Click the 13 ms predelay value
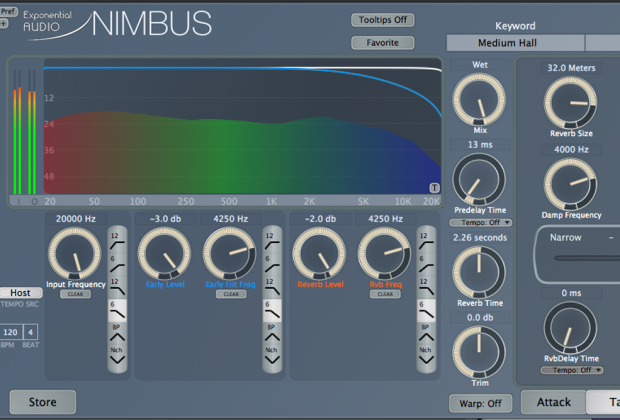This screenshot has width=620, height=420. [480, 145]
